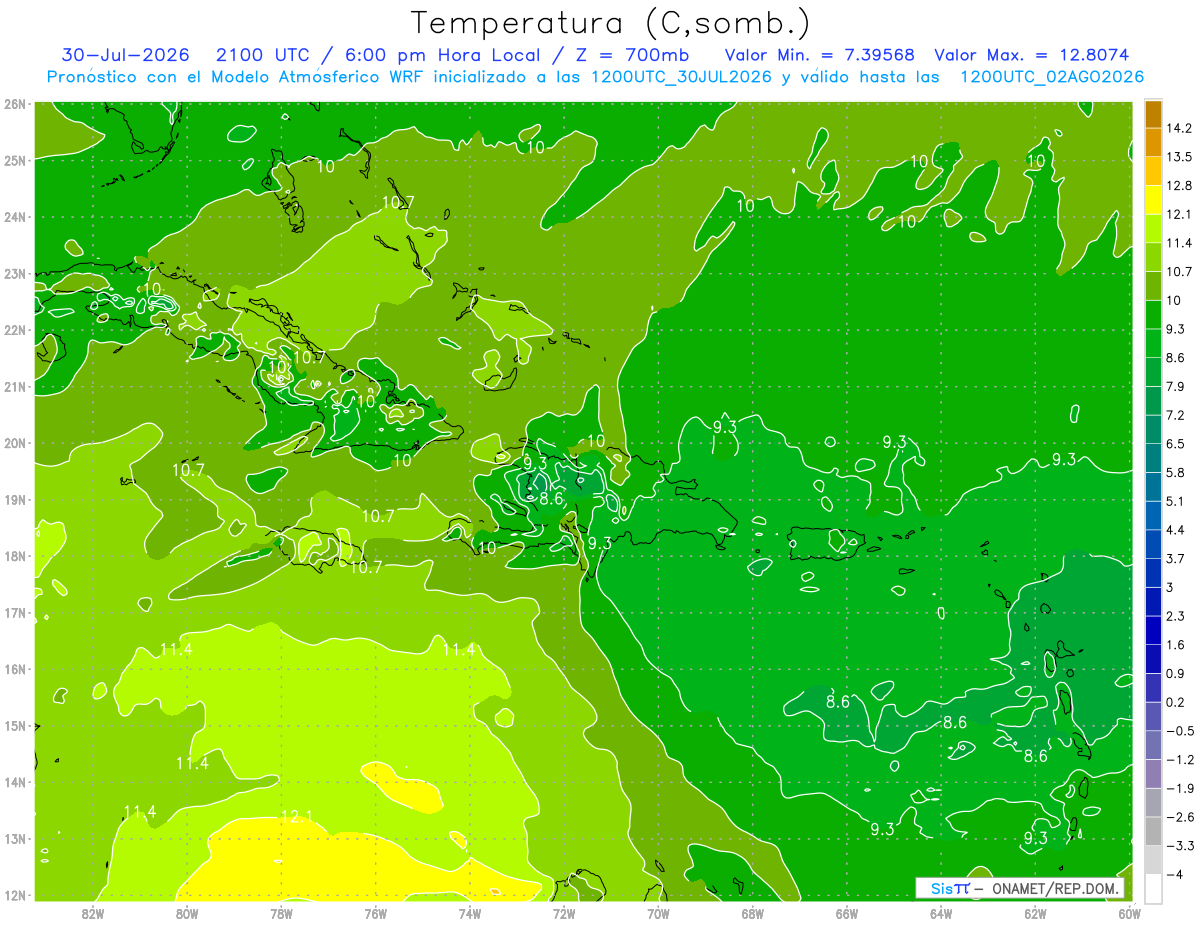Click the "64W" longitude axis label
Image resolution: width=1200 pixels, height=927 pixels.
tap(941, 913)
